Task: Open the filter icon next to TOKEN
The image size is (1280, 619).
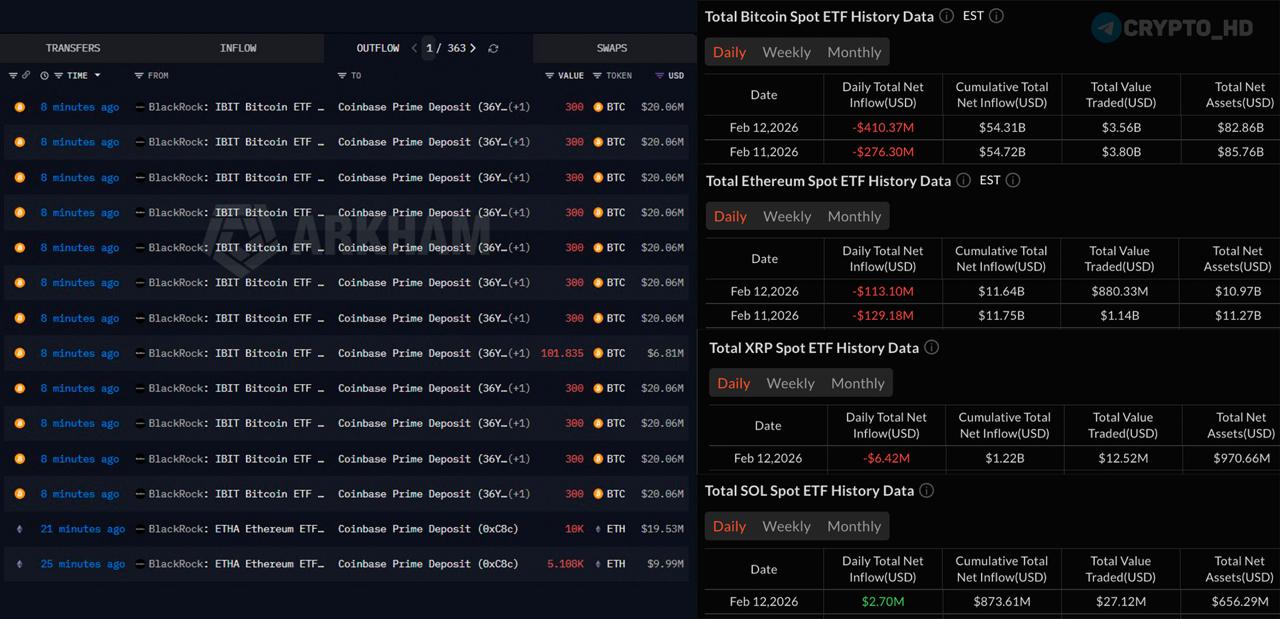Action: click(597, 75)
